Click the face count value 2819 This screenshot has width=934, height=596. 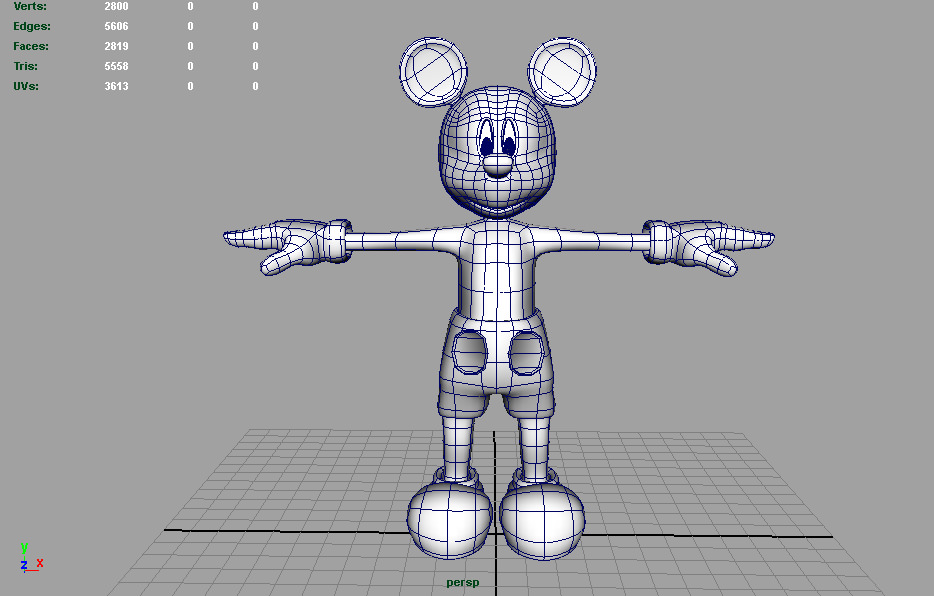(x=116, y=46)
